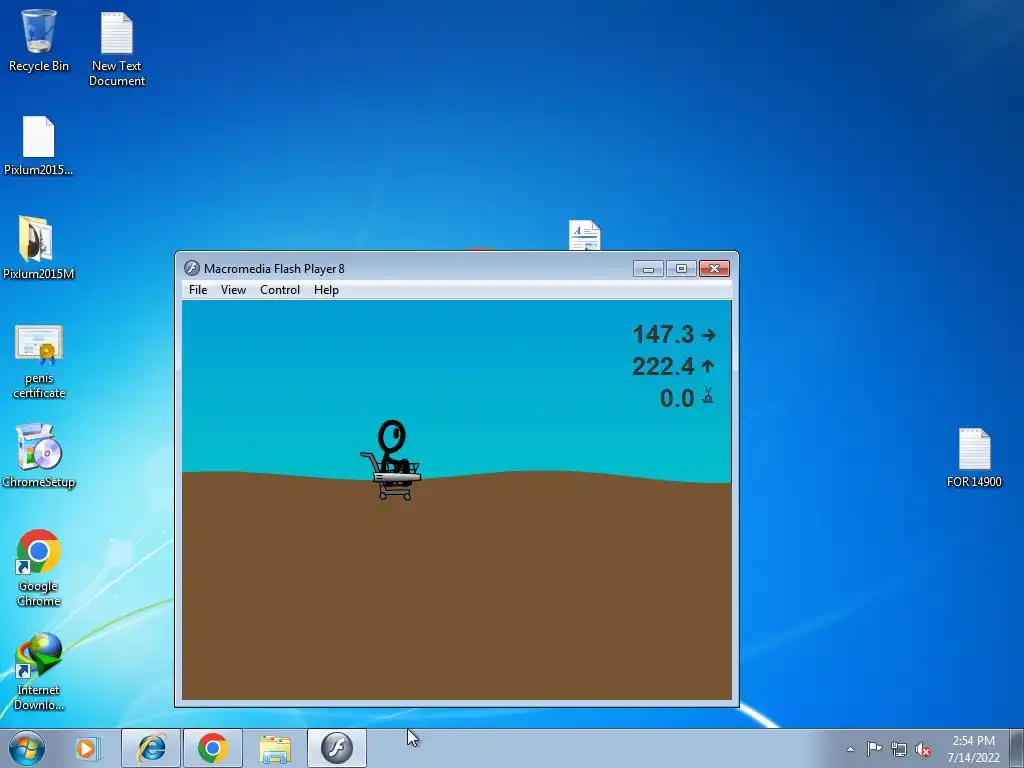Minimize the Macromedia Flash Player window
The width and height of the screenshot is (1024, 768).
click(648, 269)
